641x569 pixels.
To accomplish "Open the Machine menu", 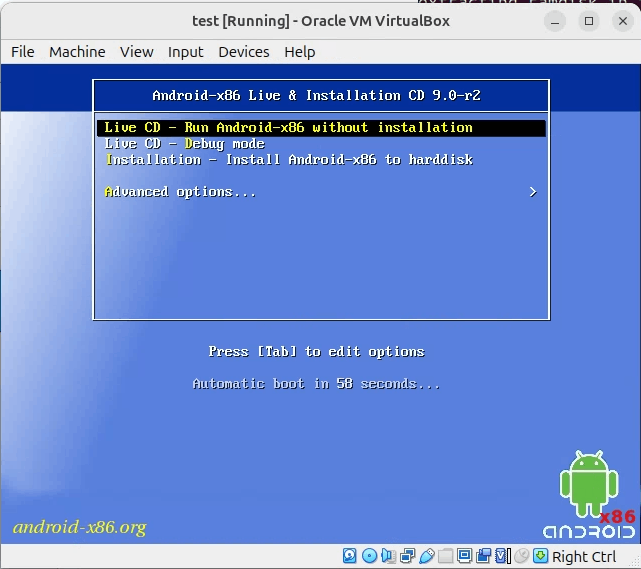I will tap(77, 52).
